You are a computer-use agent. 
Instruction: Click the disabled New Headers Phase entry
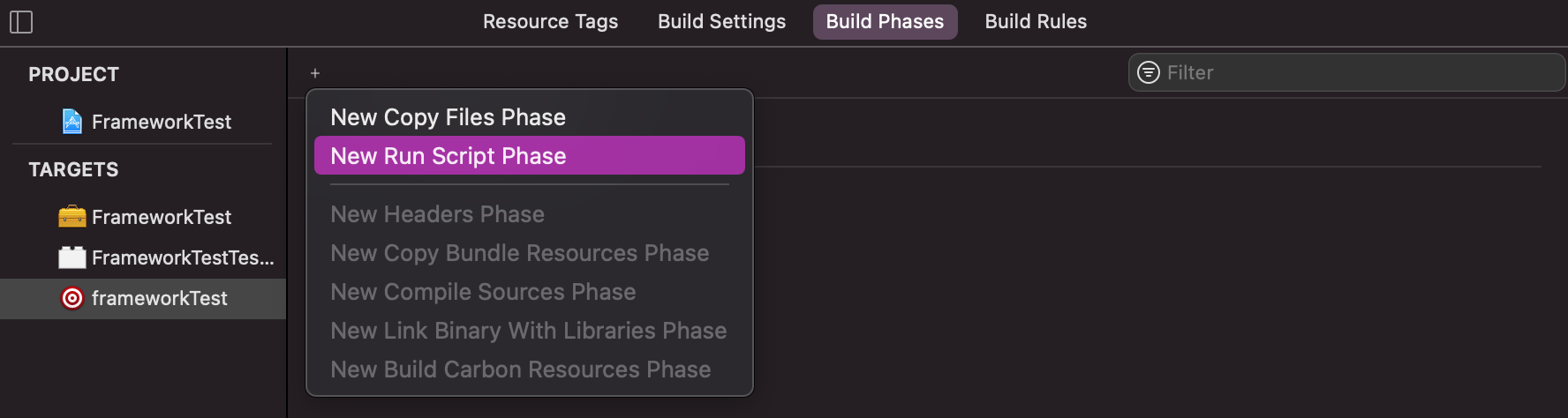437,214
